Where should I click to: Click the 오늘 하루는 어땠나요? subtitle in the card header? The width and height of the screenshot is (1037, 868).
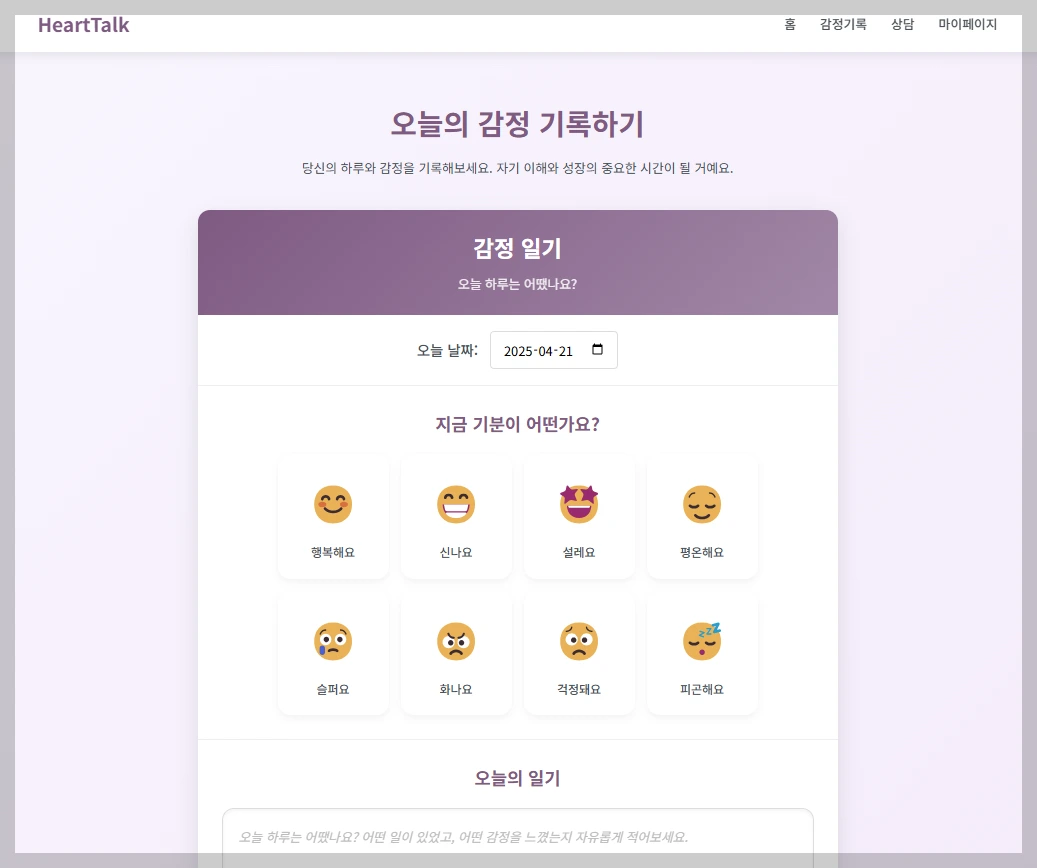518,284
